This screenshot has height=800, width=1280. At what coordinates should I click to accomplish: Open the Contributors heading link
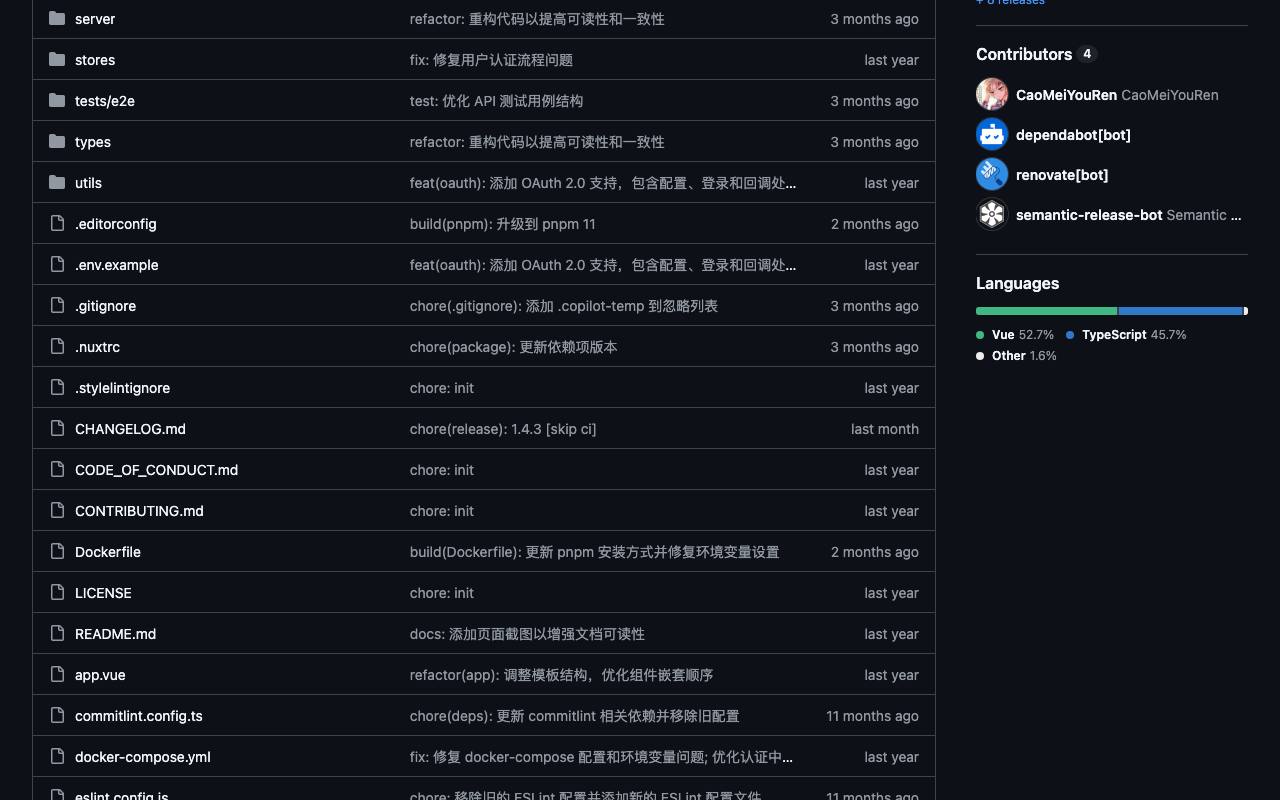pyautogui.click(x=1036, y=54)
